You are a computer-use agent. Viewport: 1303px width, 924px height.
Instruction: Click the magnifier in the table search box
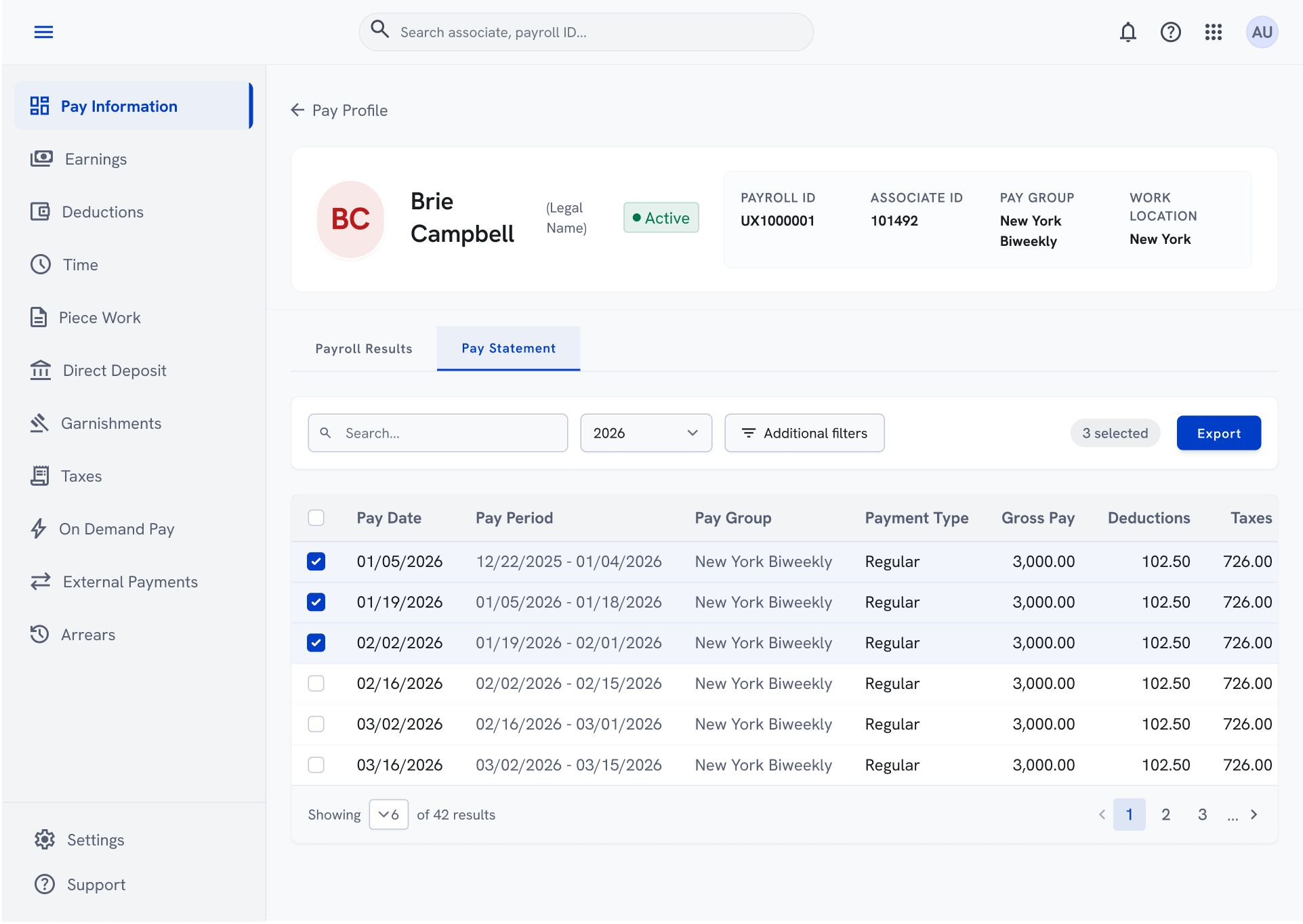point(325,433)
